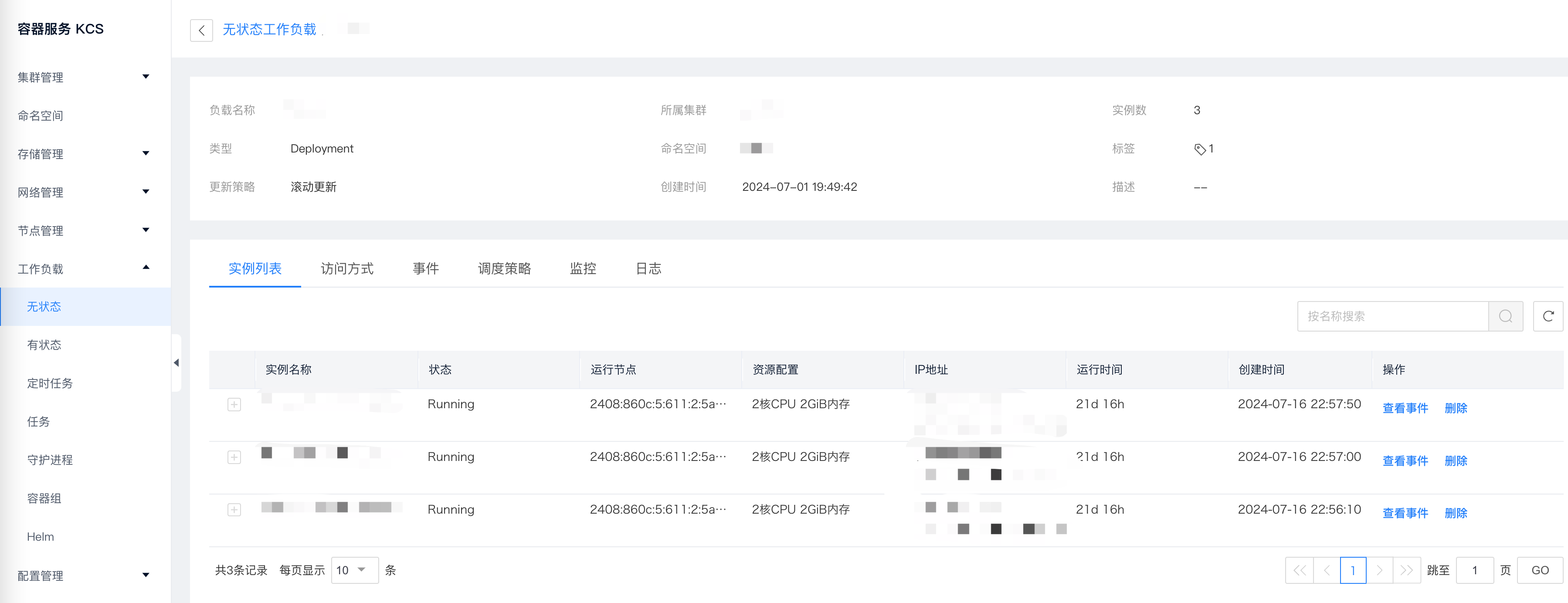Click 查看事件 for the first instance
The height and width of the screenshot is (603, 1568).
[1405, 408]
